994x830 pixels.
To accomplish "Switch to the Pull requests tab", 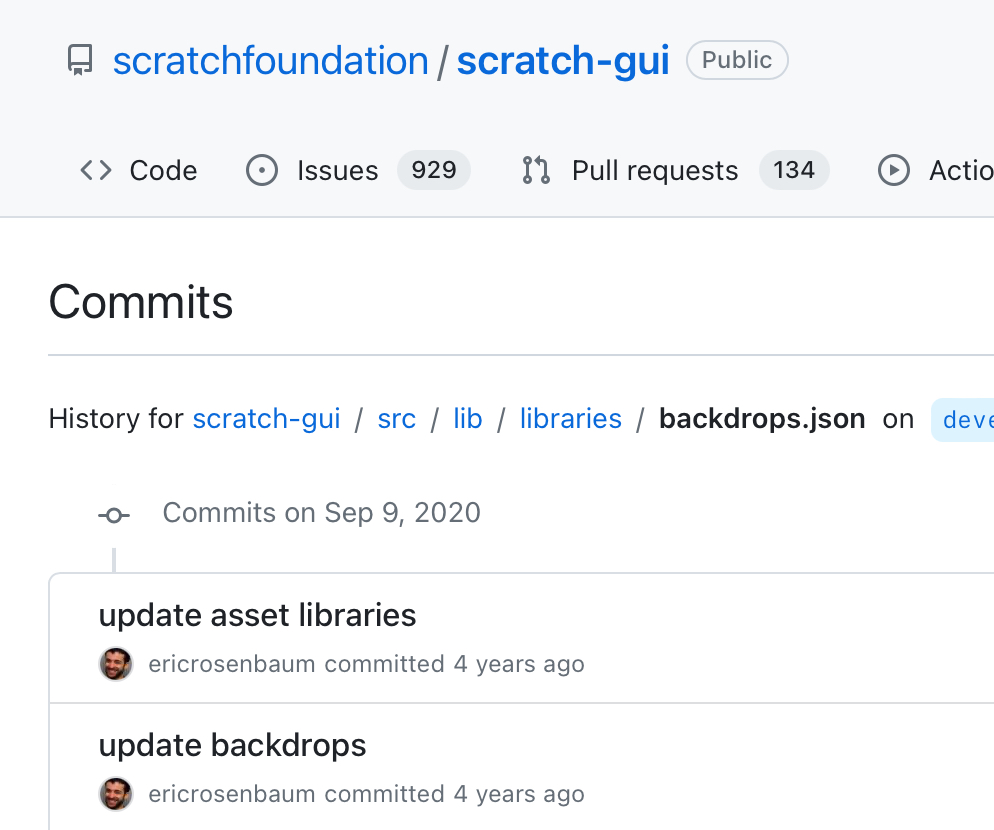I will (654, 171).
